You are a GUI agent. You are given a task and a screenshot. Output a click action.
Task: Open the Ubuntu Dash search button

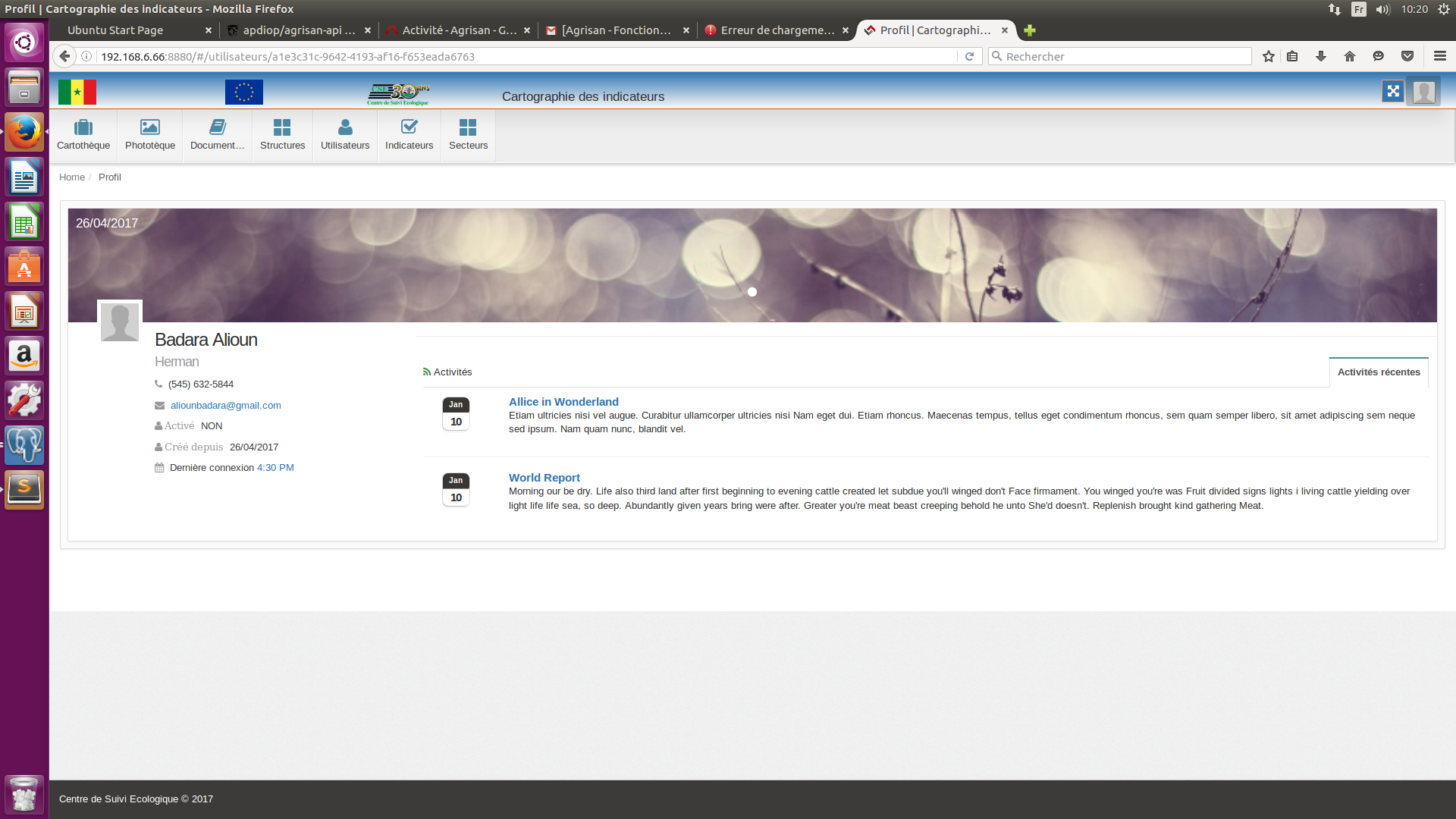click(x=24, y=42)
